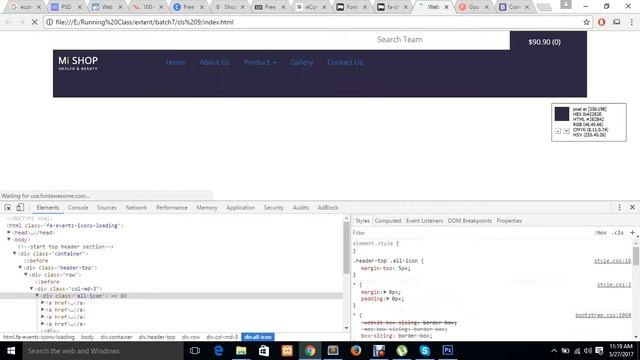Expand the head element node
640x360 pixels.
[9, 232]
